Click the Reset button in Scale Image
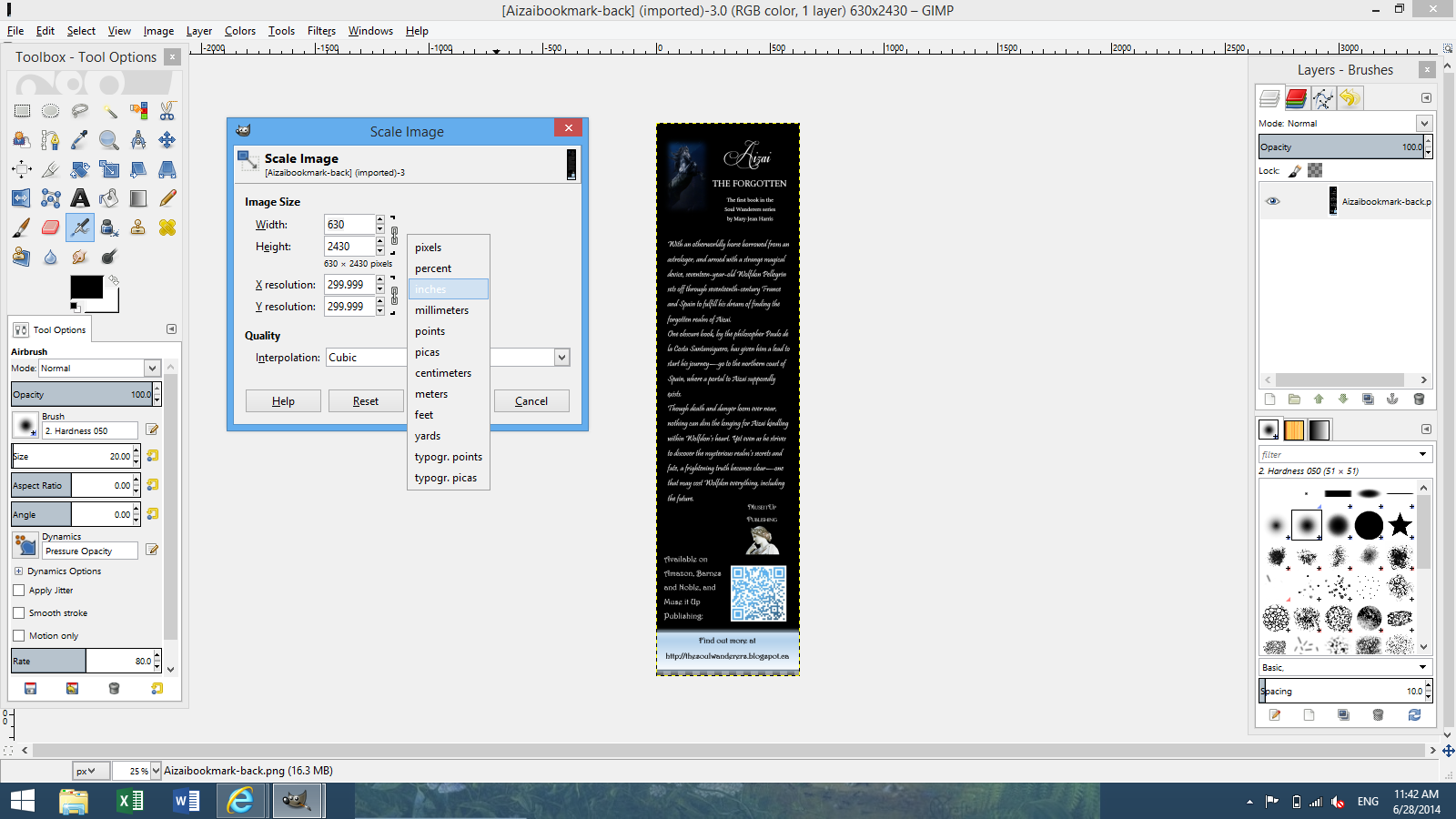This screenshot has height=819, width=1456. [366, 401]
